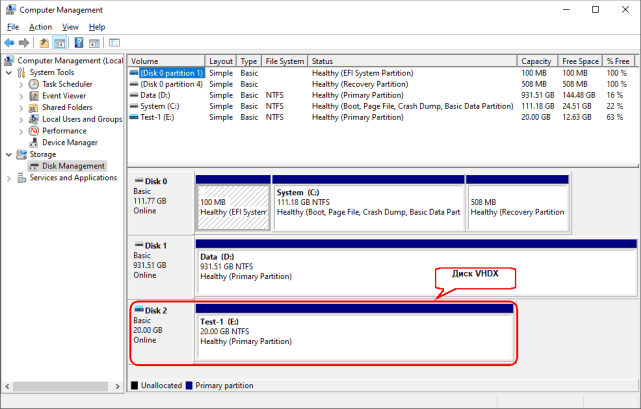The height and width of the screenshot is (409, 641).
Task: Sort by the Status column header
Action: pos(412,61)
